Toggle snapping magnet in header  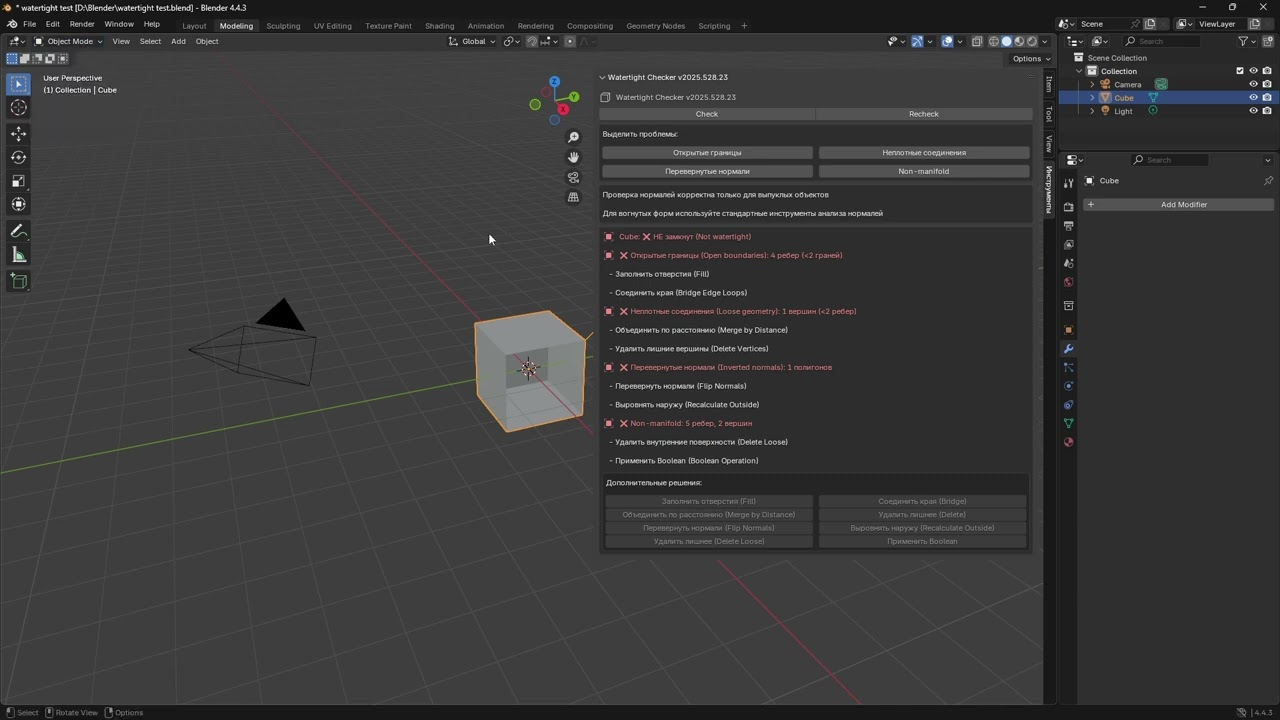point(531,41)
